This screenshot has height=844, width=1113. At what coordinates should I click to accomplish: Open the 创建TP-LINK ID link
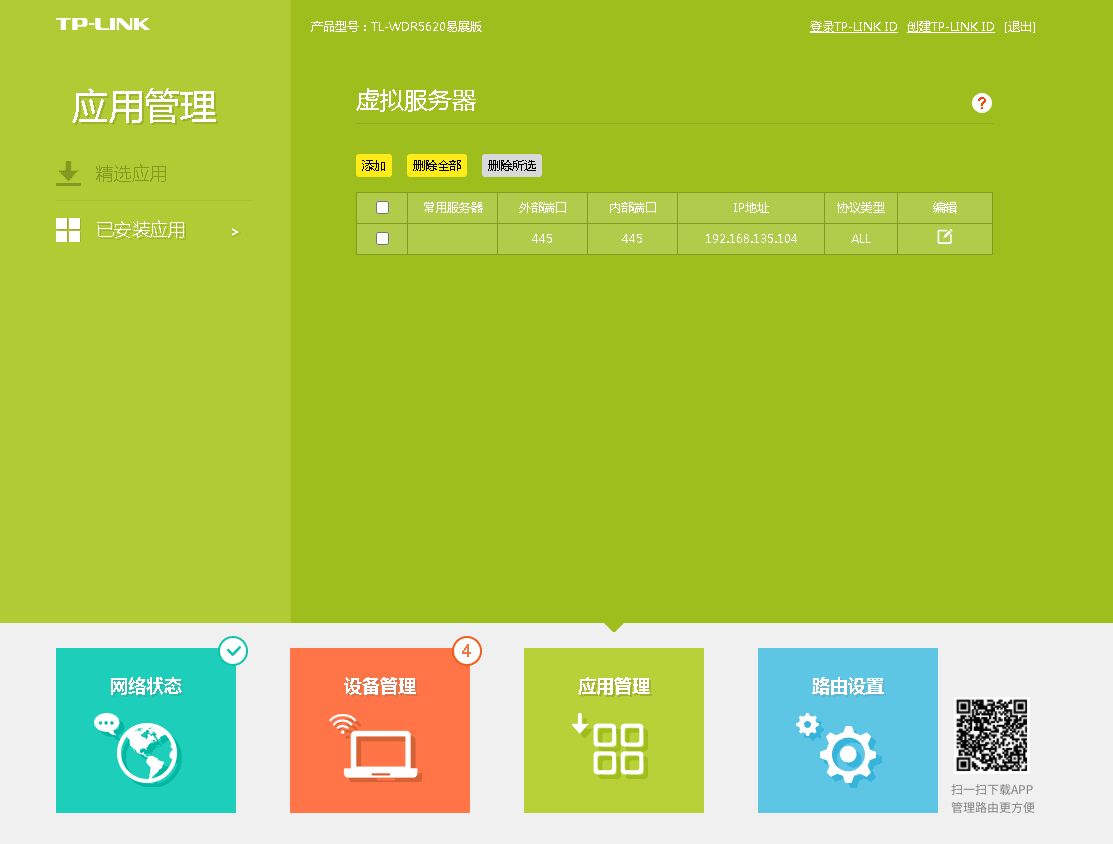click(950, 27)
